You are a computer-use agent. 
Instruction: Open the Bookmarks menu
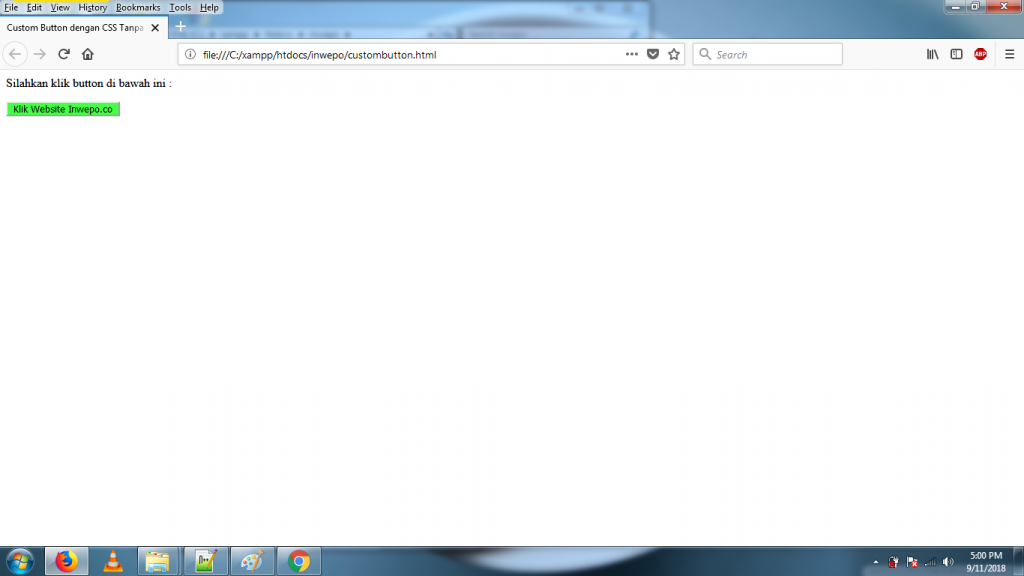138,8
